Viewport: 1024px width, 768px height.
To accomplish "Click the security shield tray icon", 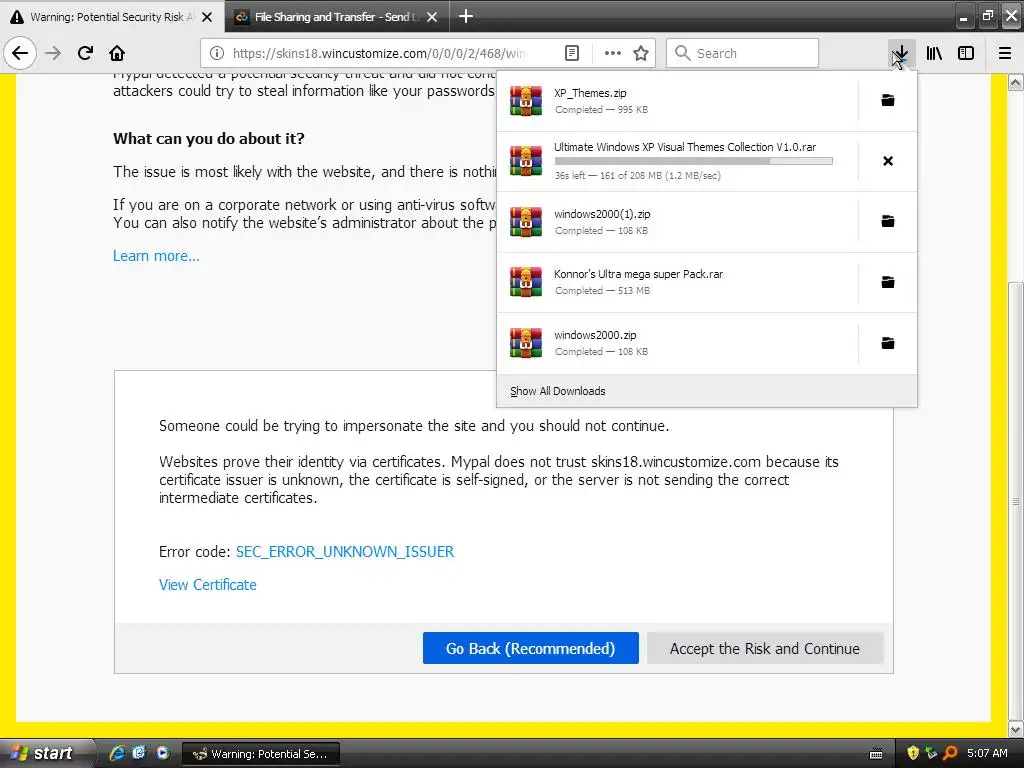I will (912, 753).
